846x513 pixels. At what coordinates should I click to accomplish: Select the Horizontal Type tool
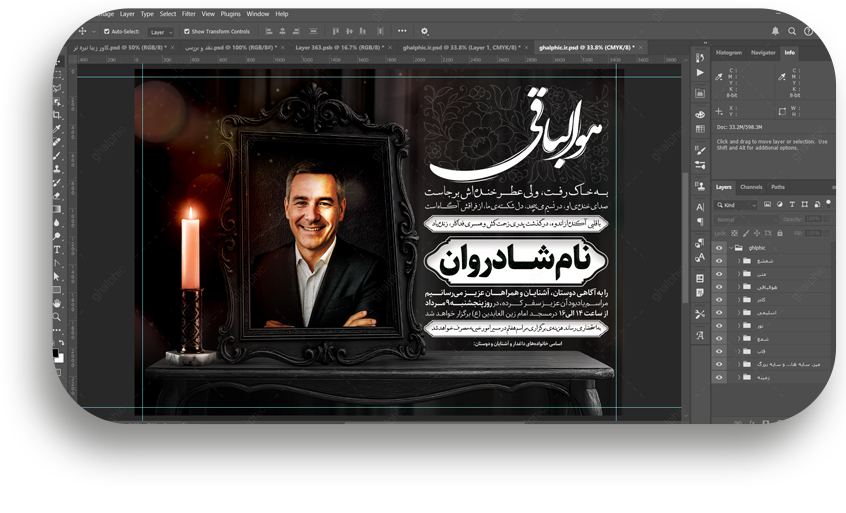[x=57, y=249]
